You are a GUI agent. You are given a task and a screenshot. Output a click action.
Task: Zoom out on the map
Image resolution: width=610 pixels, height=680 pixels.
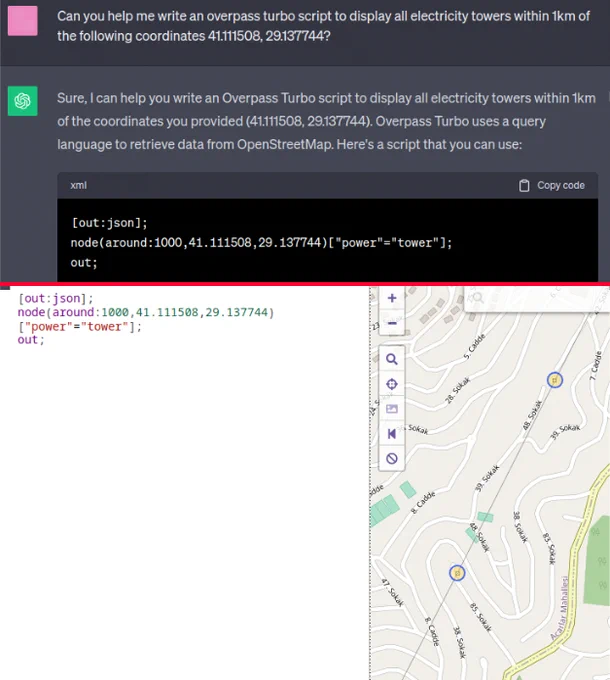point(392,323)
